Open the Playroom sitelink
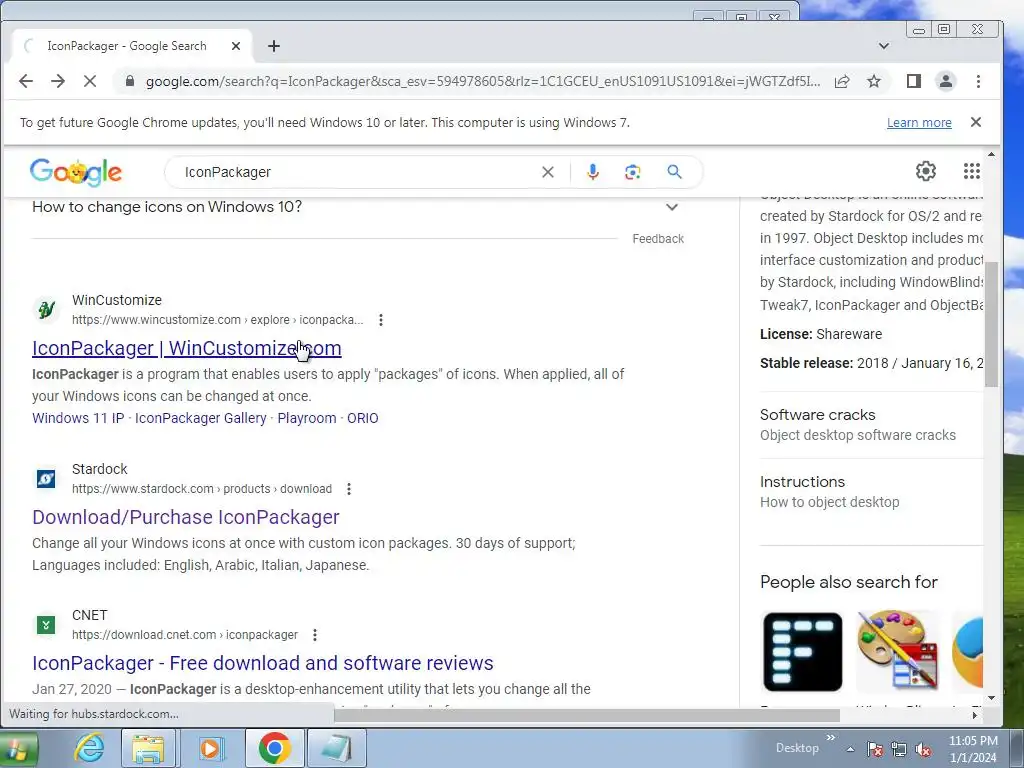Screen dimensions: 1024x768 (x=307, y=418)
